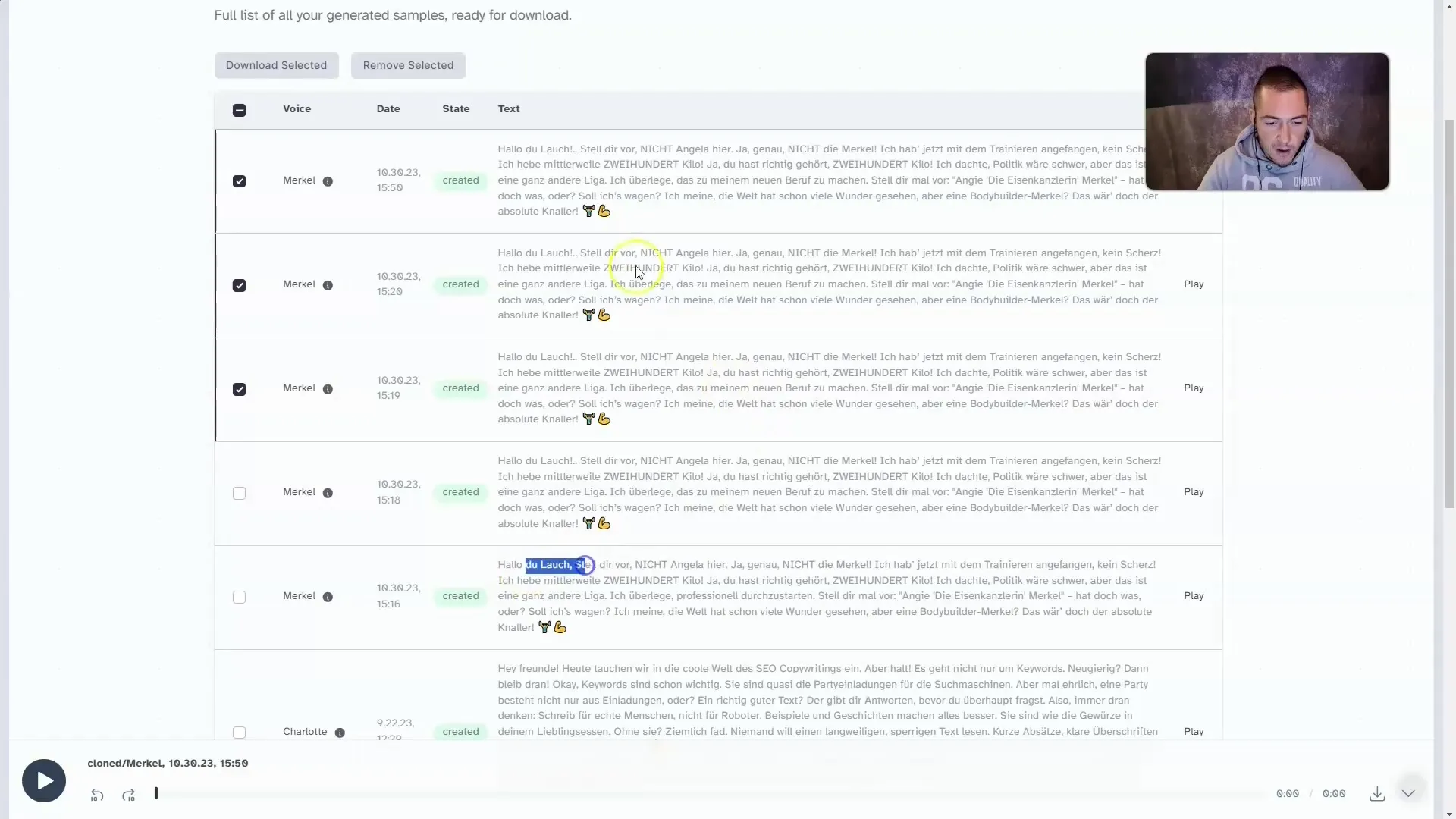This screenshot has width=1456, height=819.
Task: Click the clap/thumbs icon in first Merkel entry
Action: click(x=603, y=210)
